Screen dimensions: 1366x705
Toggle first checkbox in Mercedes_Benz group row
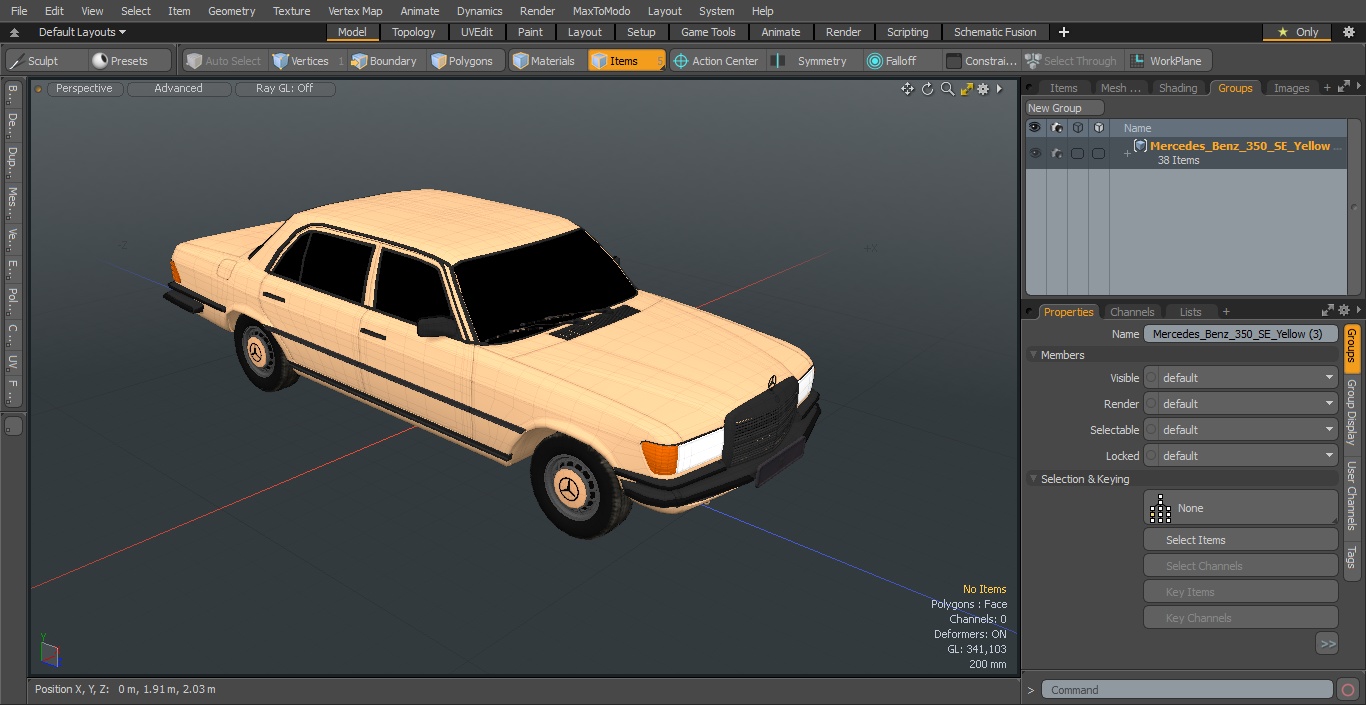[1077, 153]
